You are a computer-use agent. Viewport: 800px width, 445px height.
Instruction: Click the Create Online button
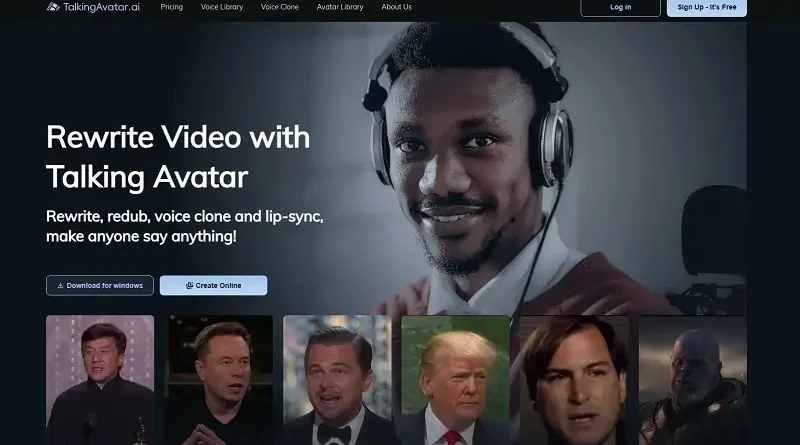[x=213, y=285]
